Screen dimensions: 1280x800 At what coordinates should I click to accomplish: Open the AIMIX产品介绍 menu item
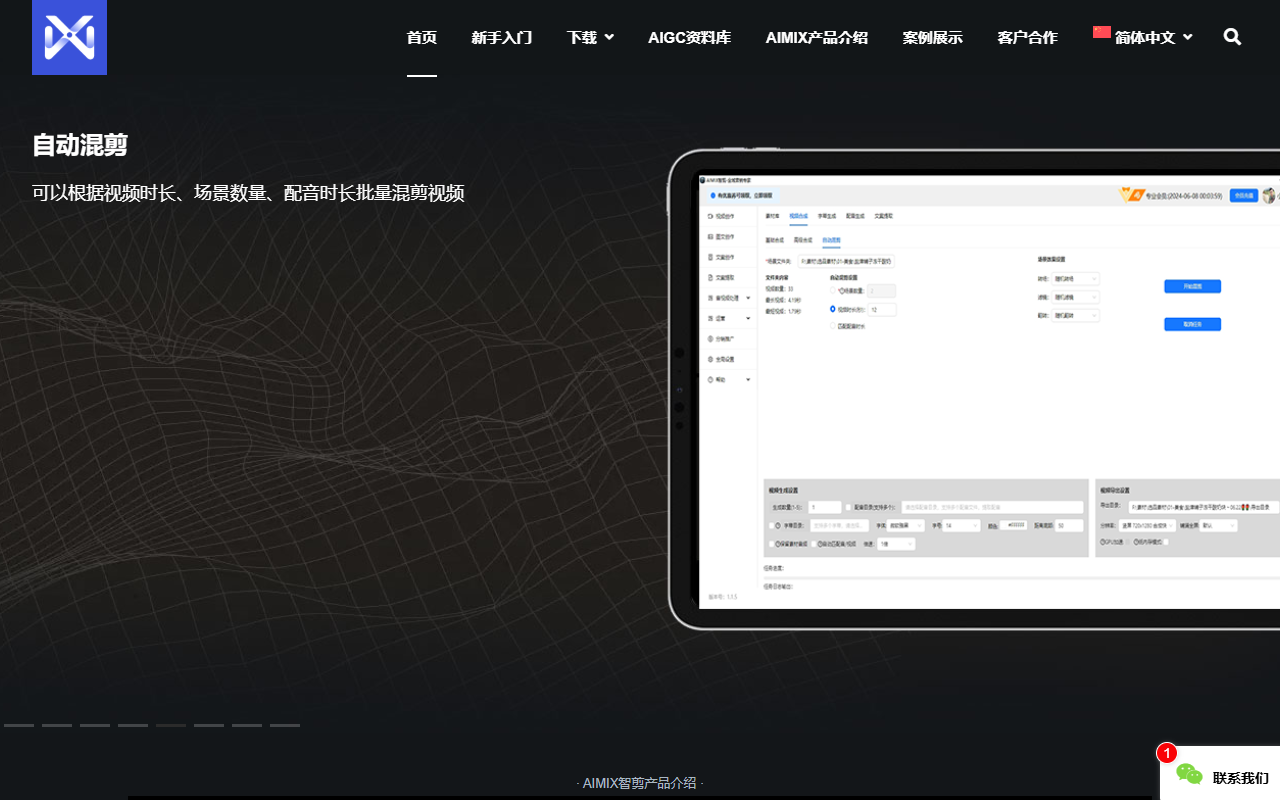(817, 37)
